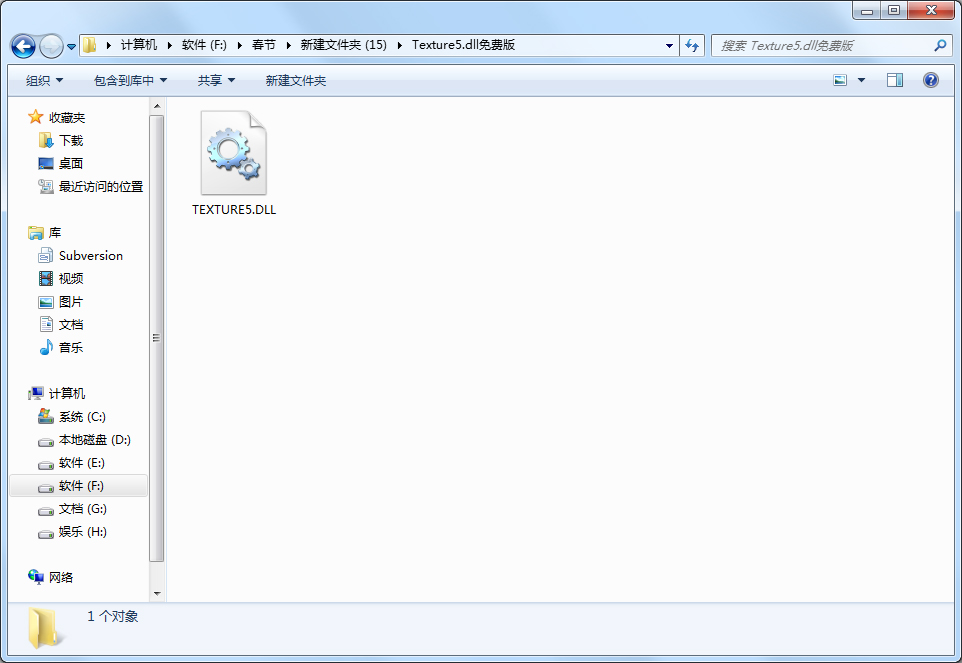The width and height of the screenshot is (962, 663).
Task: Click the change view icon
Action: click(x=841, y=80)
